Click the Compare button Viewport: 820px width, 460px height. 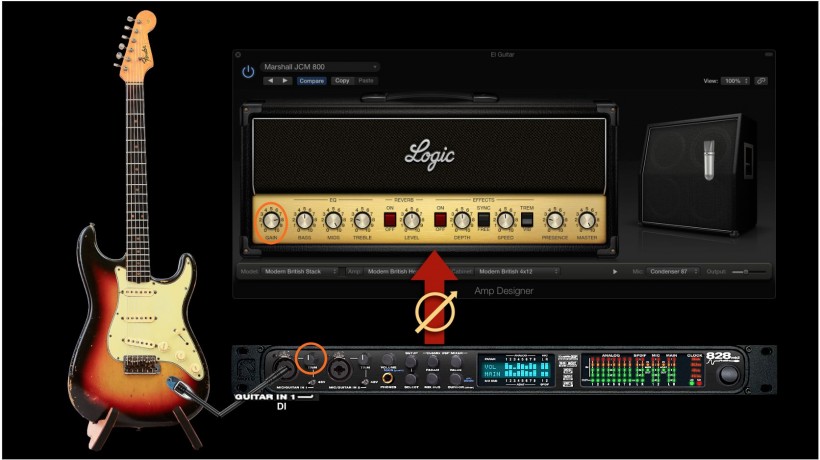(312, 81)
